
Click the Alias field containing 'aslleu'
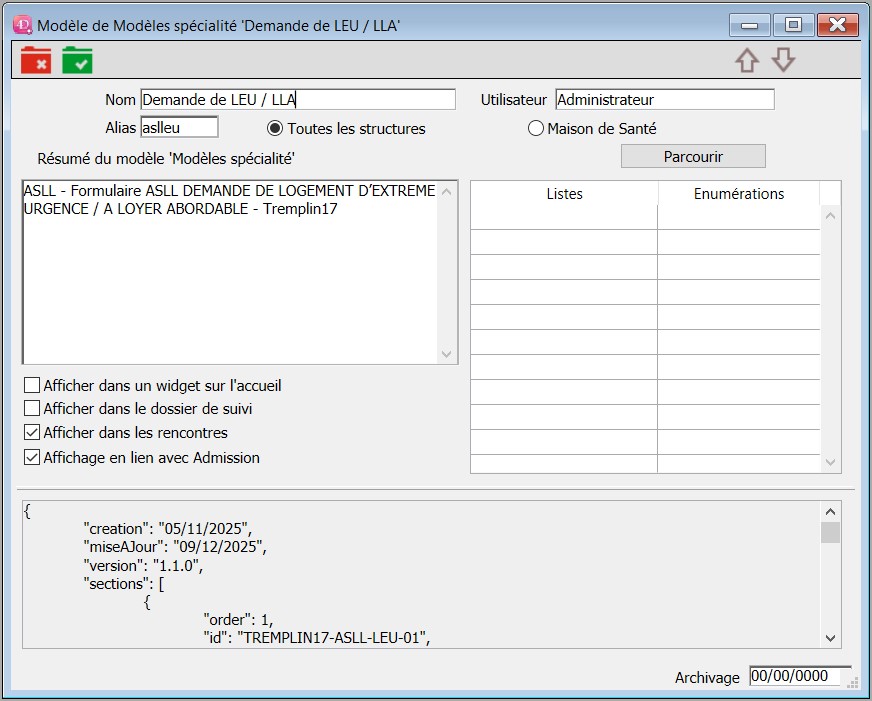click(179, 127)
